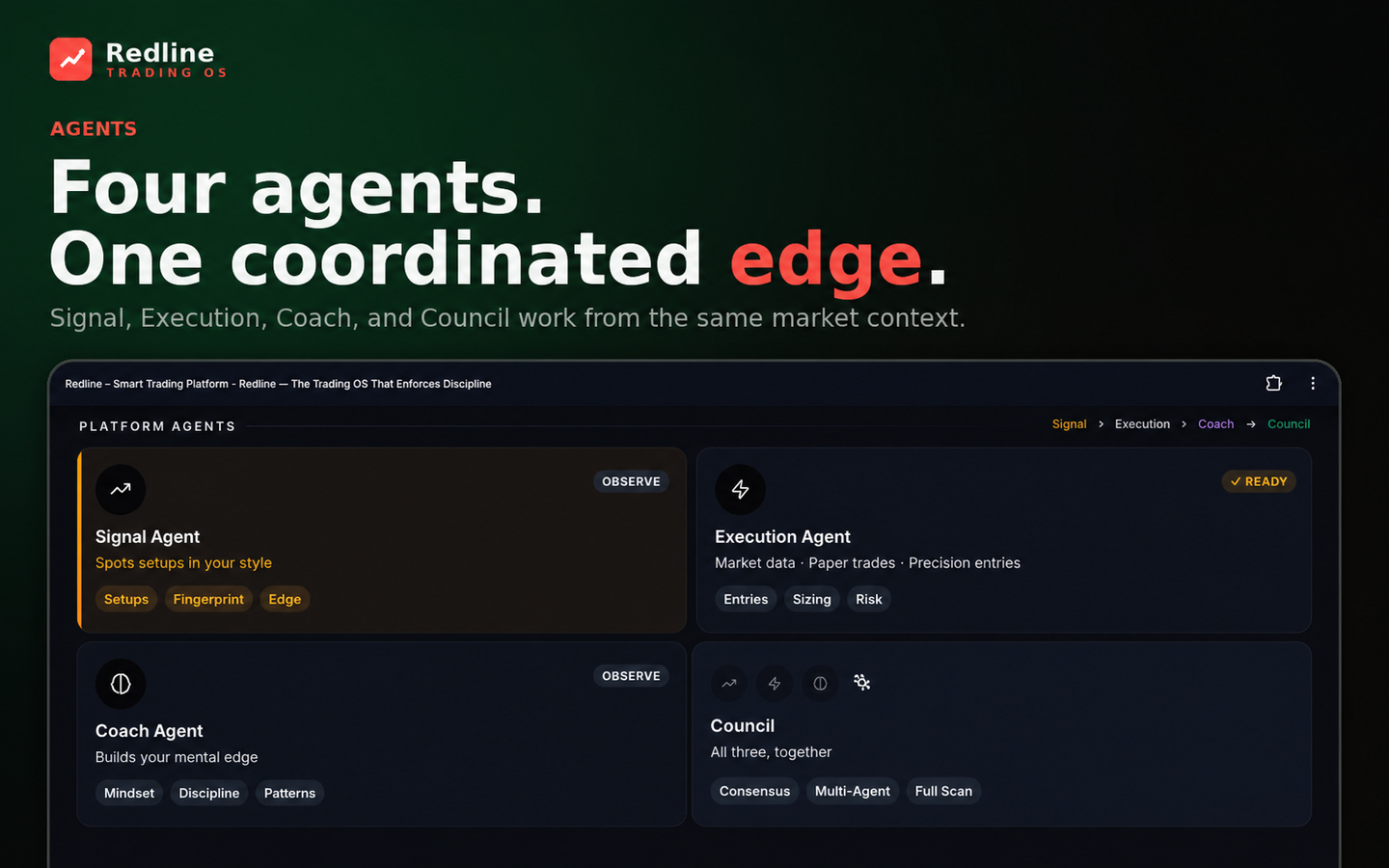This screenshot has height=868, width=1389.
Task: Click the browser tab title text
Action: click(278, 384)
